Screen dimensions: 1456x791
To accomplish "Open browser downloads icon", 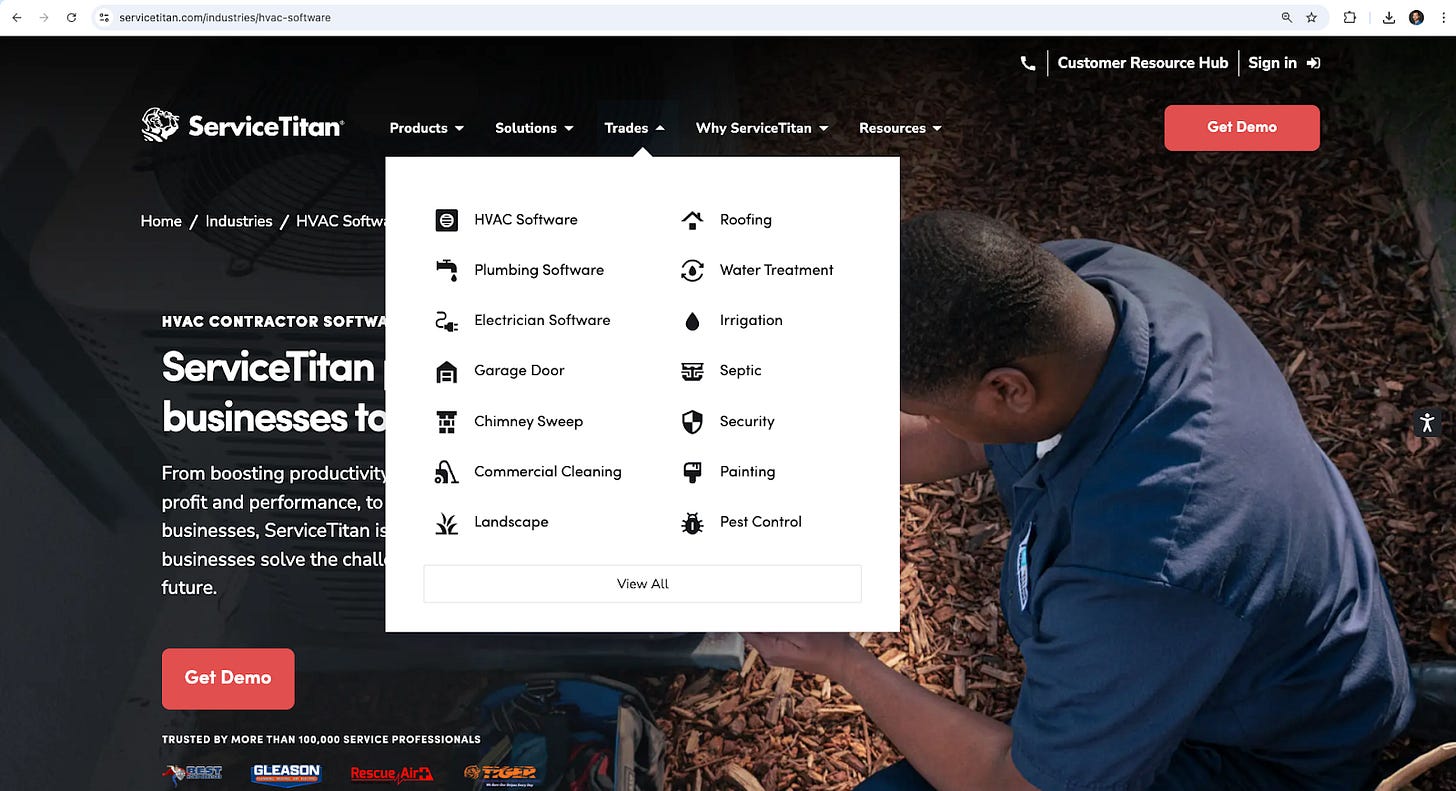I will point(1389,18).
